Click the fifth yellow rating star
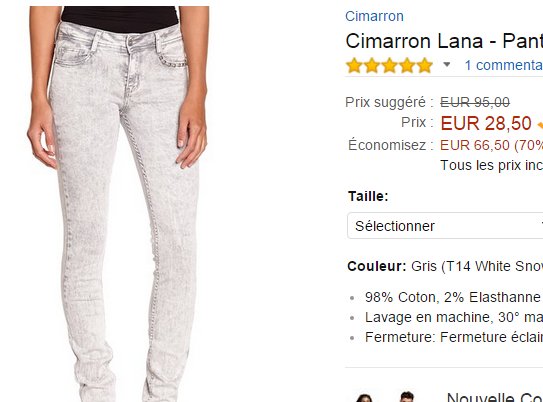The image size is (543, 402). 425,65
